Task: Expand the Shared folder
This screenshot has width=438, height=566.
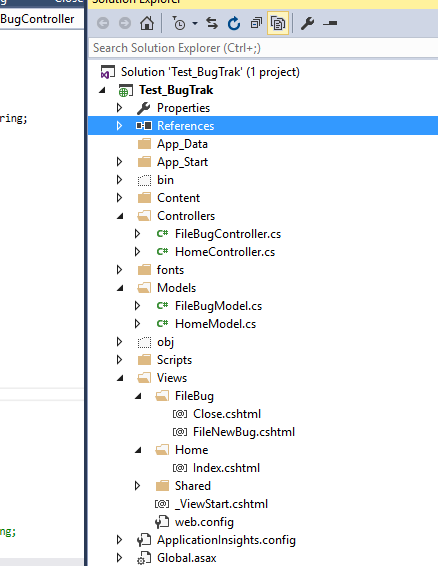Action: tap(138, 486)
